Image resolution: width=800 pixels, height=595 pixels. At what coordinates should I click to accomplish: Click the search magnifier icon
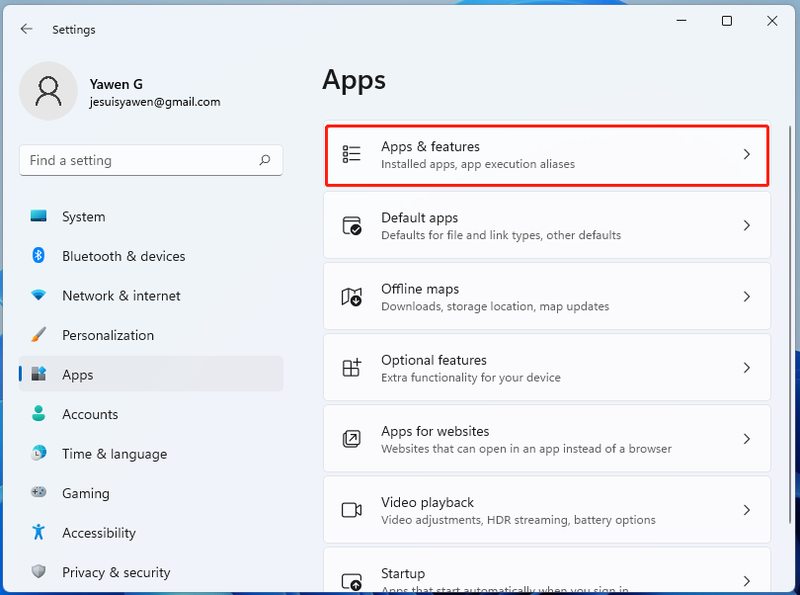coord(265,160)
